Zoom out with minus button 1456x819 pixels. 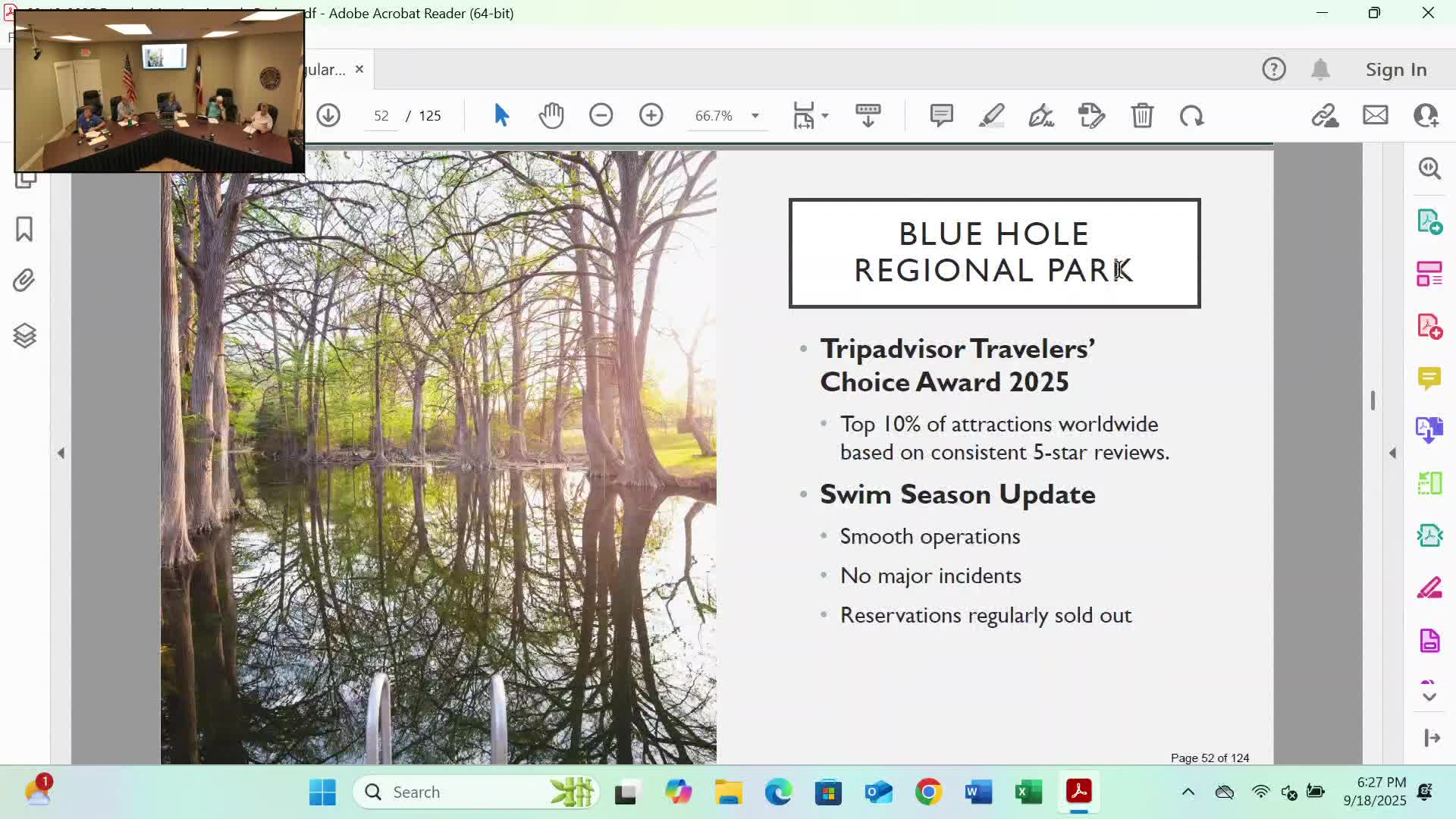point(601,115)
